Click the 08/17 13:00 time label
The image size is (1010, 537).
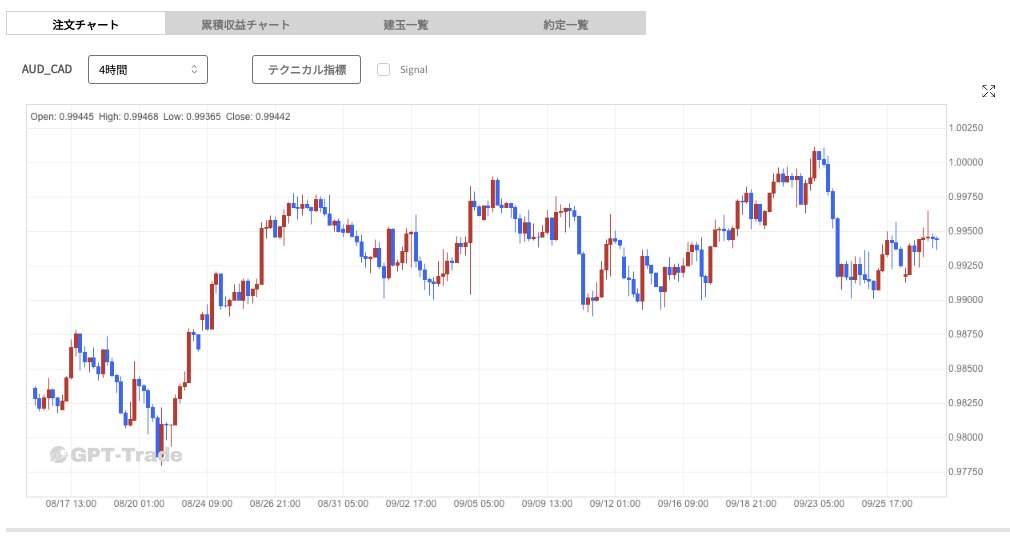pyautogui.click(x=71, y=504)
